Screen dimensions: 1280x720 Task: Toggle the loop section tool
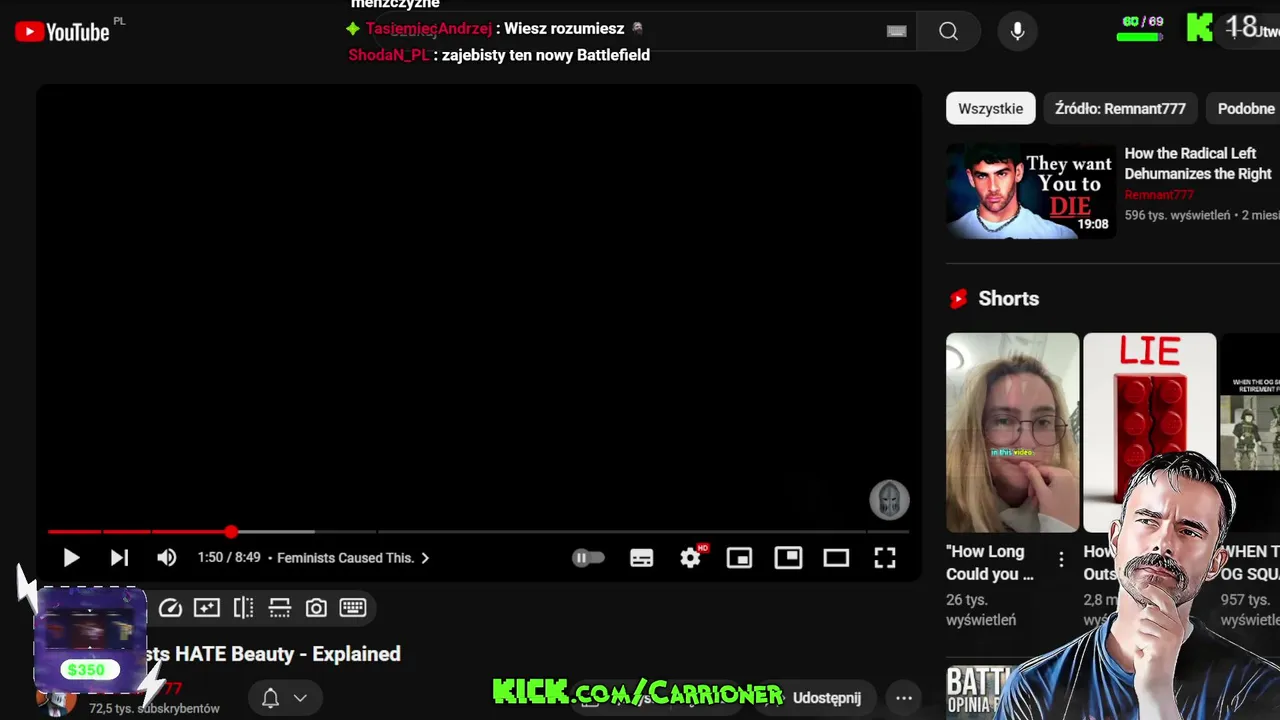point(280,608)
